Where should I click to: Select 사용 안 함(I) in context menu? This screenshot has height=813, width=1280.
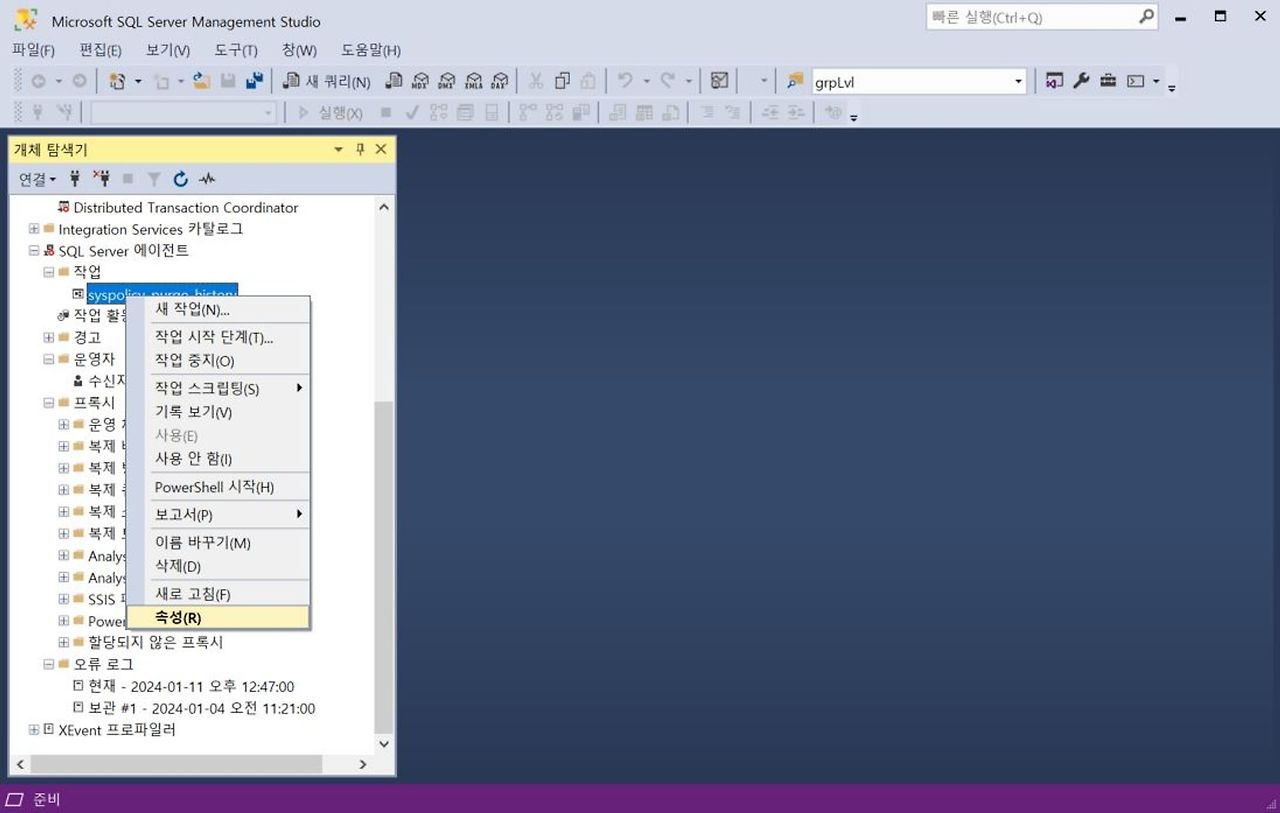pyautogui.click(x=218, y=459)
